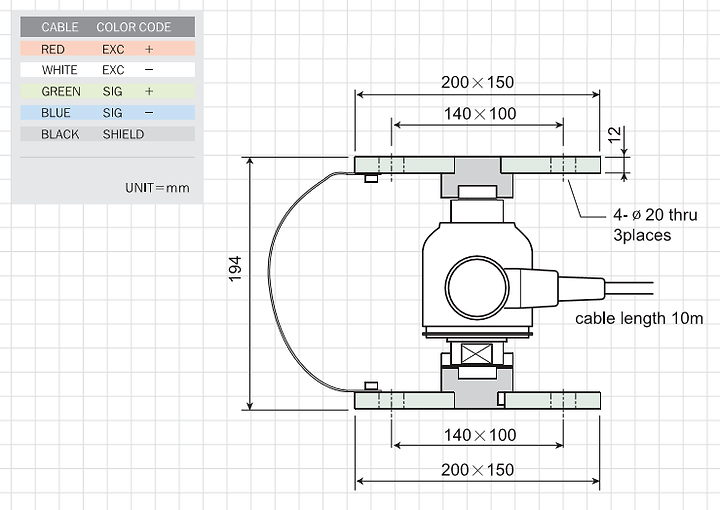The width and height of the screenshot is (720, 510).
Task: Select the 200×150 dimension below the bottom plate
Action: coord(478,470)
